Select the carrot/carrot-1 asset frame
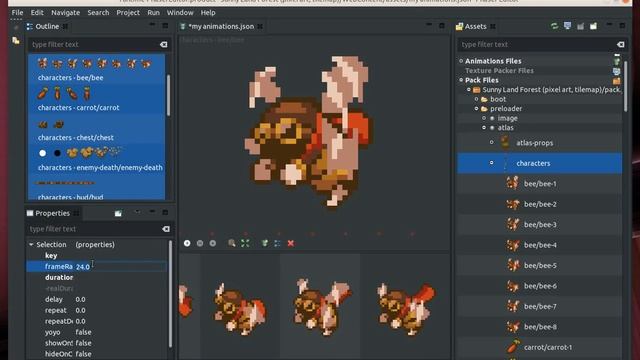Image resolution: width=640 pixels, height=360 pixels. pos(540,347)
